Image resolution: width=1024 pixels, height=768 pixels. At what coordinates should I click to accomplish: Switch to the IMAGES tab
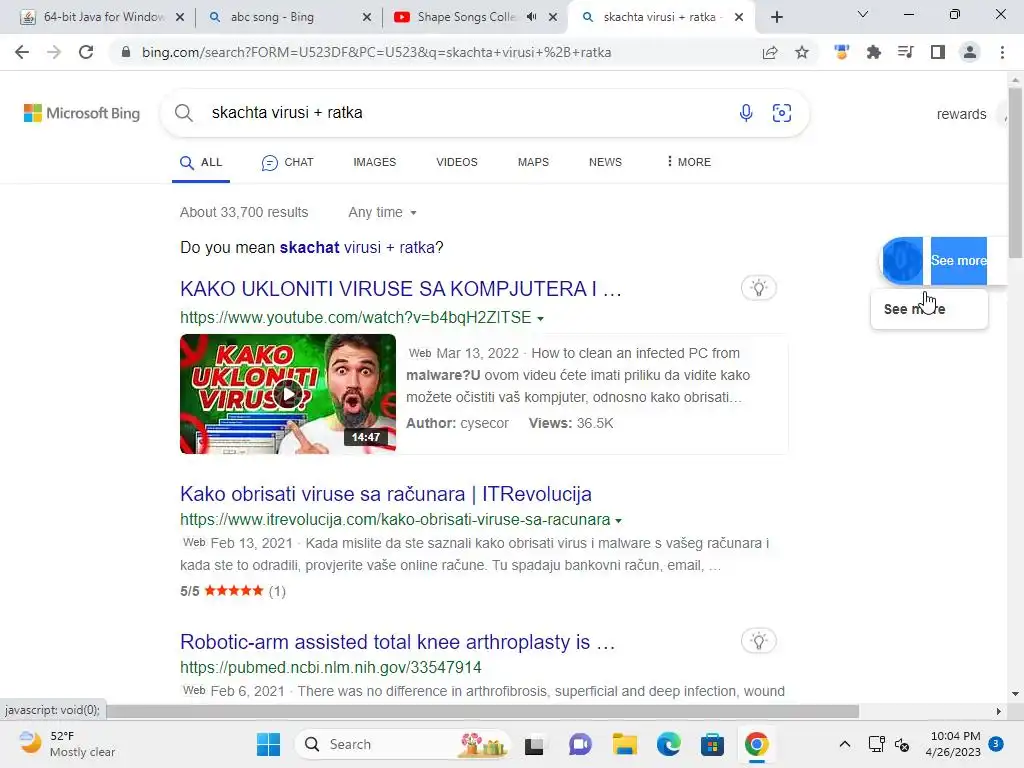374,162
